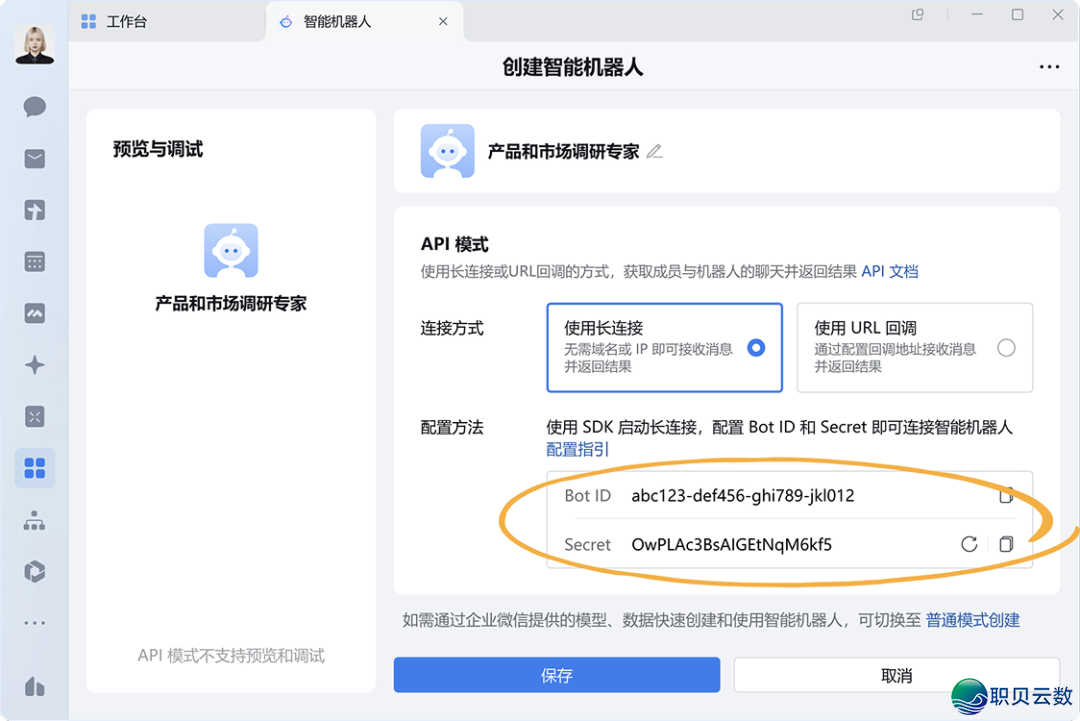Open the chat messages sidebar icon
This screenshot has height=721, width=1080.
click(35, 107)
